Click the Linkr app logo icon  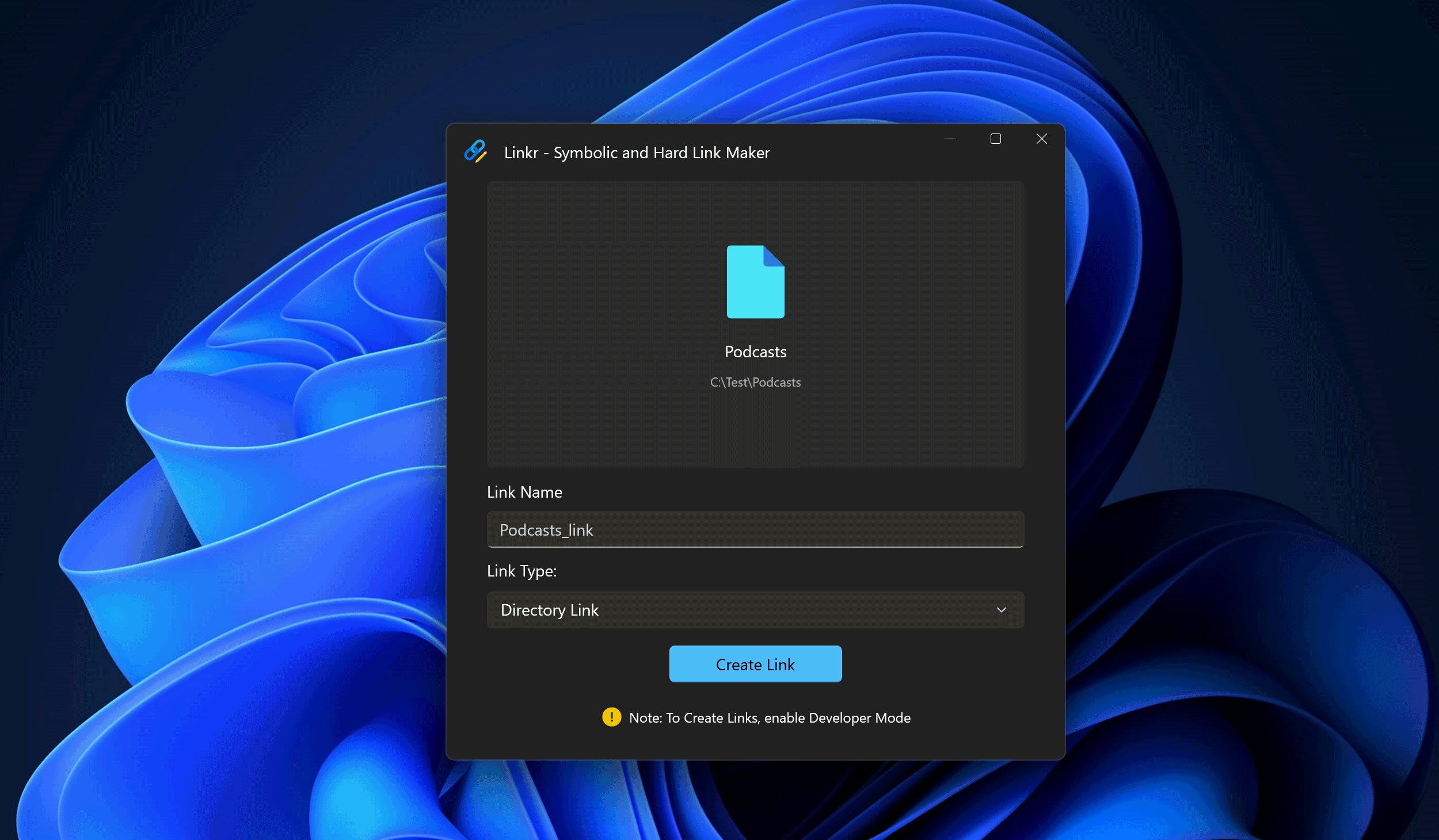[x=475, y=152]
